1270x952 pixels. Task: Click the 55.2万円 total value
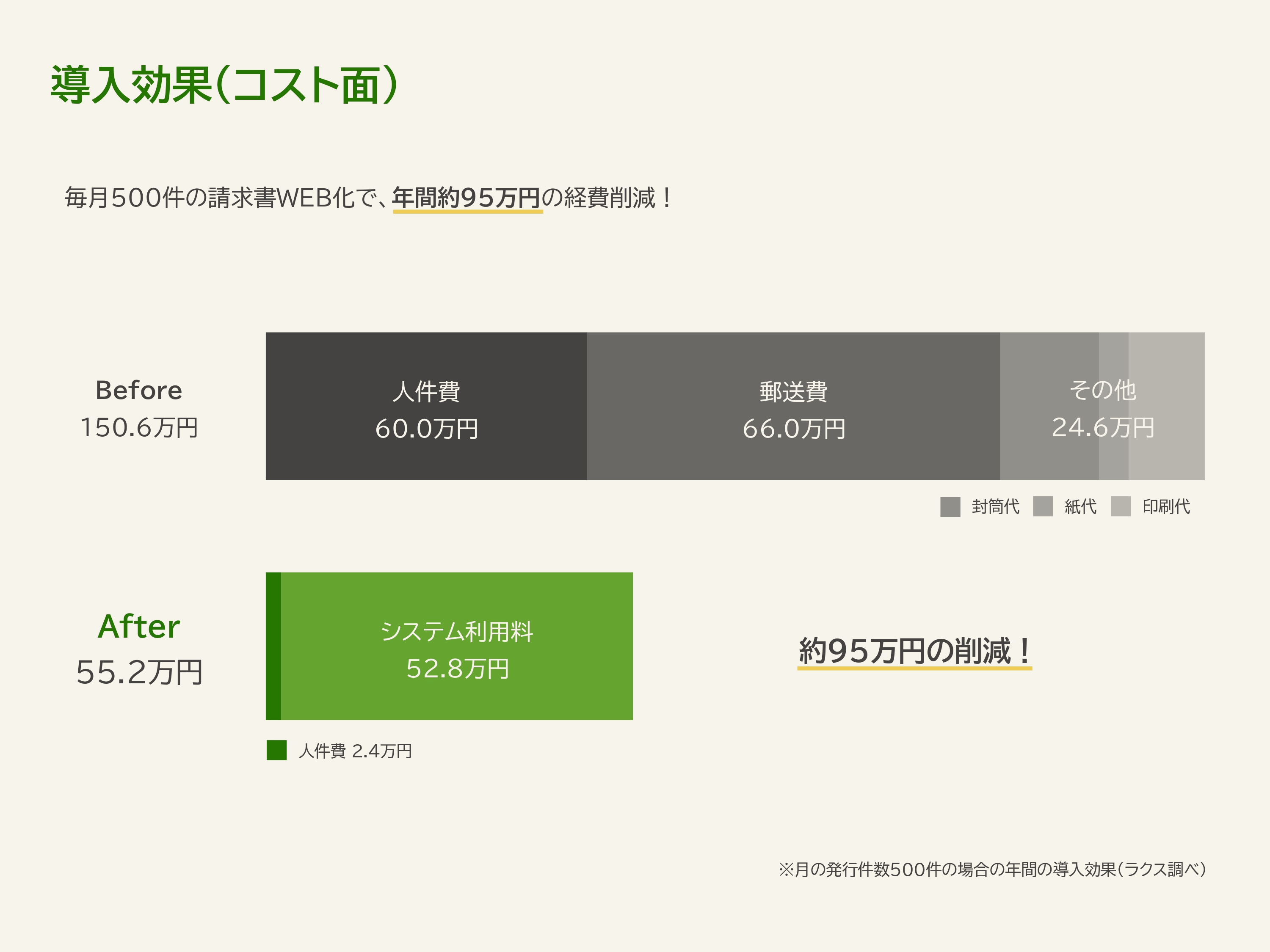pos(139,672)
